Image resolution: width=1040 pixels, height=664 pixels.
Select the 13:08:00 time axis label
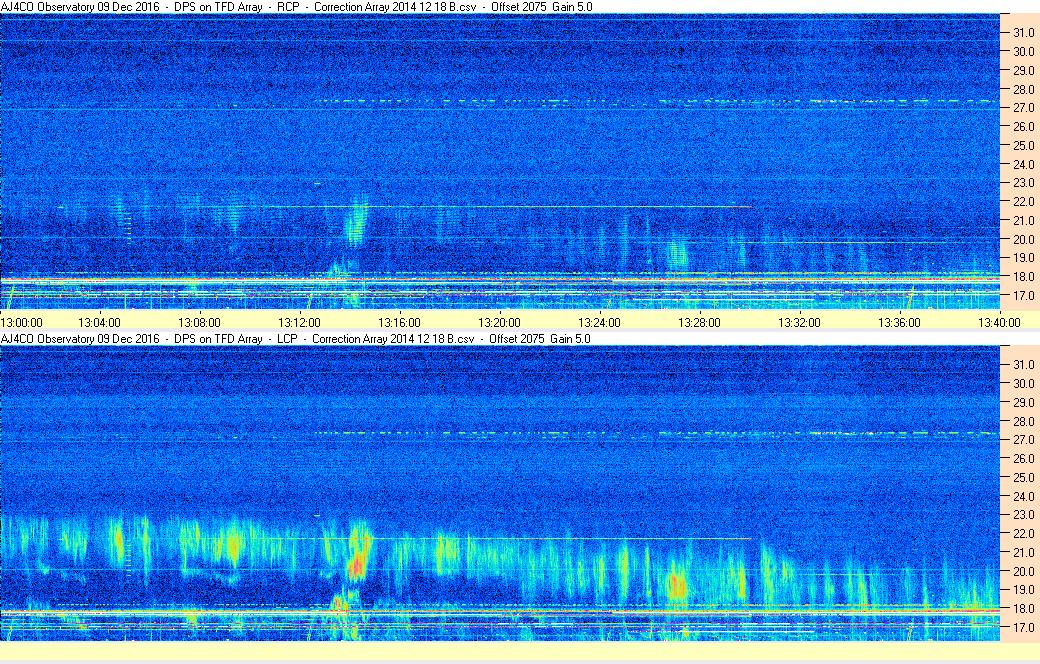[200, 323]
